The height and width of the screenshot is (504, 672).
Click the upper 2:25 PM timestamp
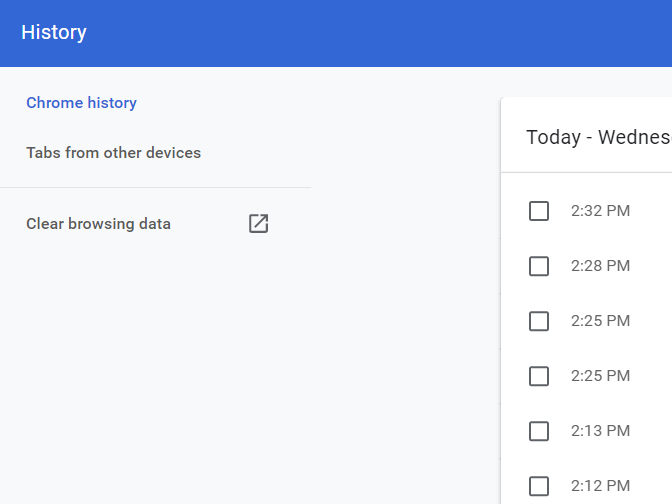(600, 321)
